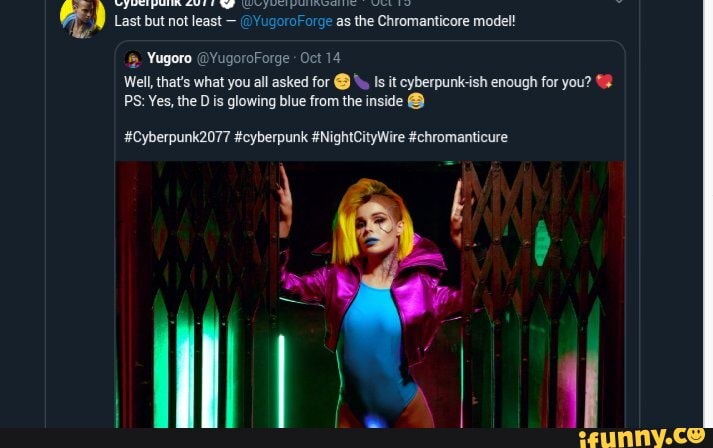
Task: Click the Cyberpunk 2077 profile avatar
Action: point(83,15)
